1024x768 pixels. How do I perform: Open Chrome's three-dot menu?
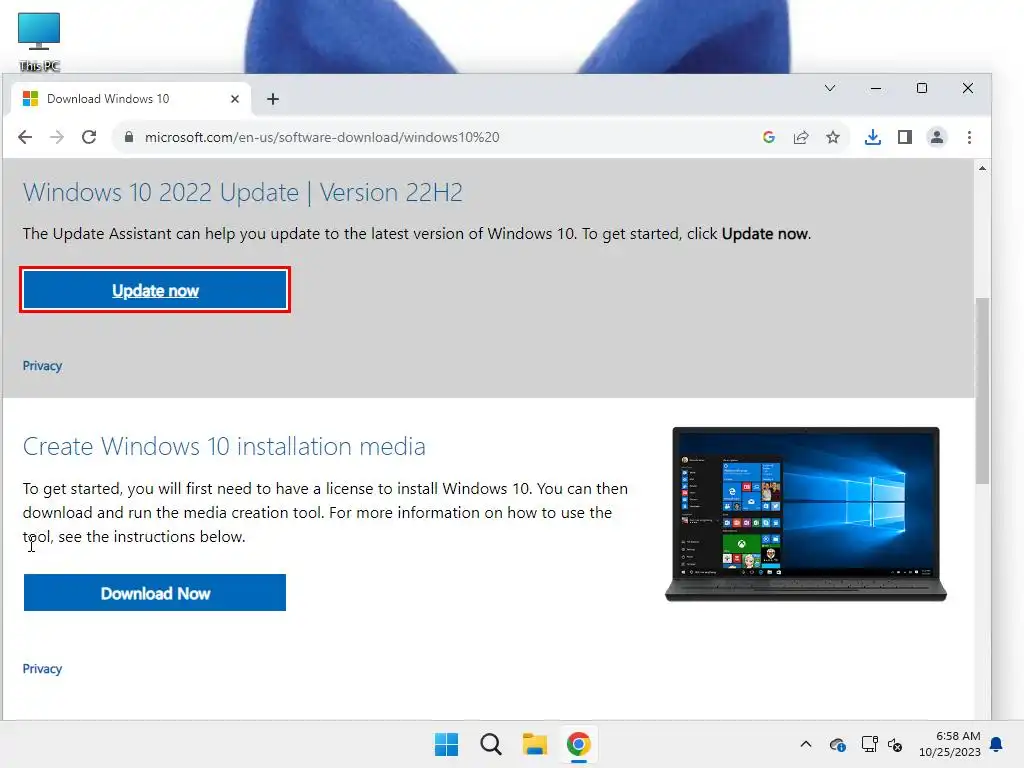pos(969,137)
